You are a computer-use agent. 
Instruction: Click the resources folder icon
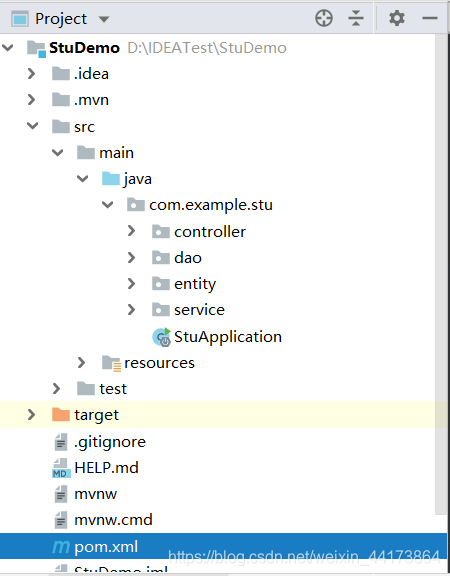111,363
